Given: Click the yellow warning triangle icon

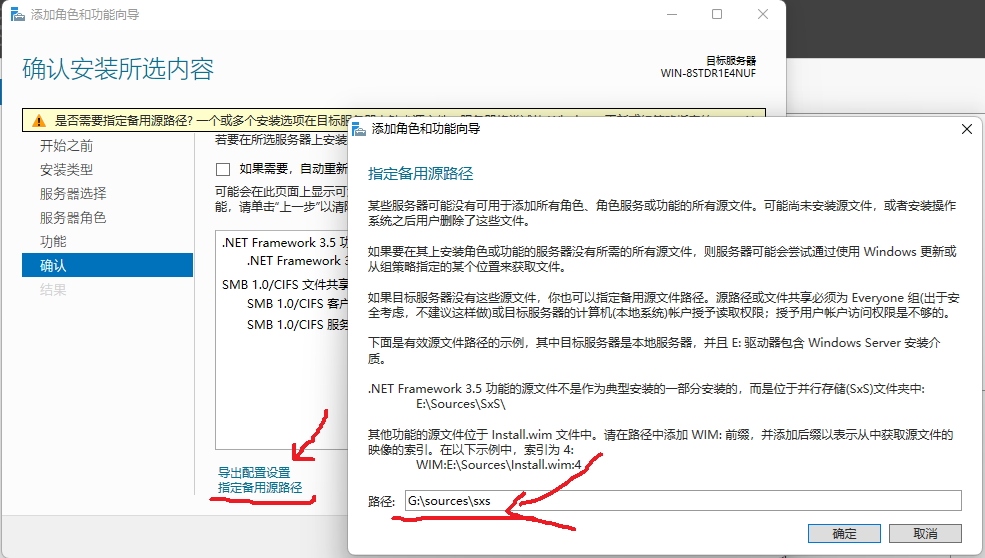Looking at the screenshot, I should (x=38, y=120).
